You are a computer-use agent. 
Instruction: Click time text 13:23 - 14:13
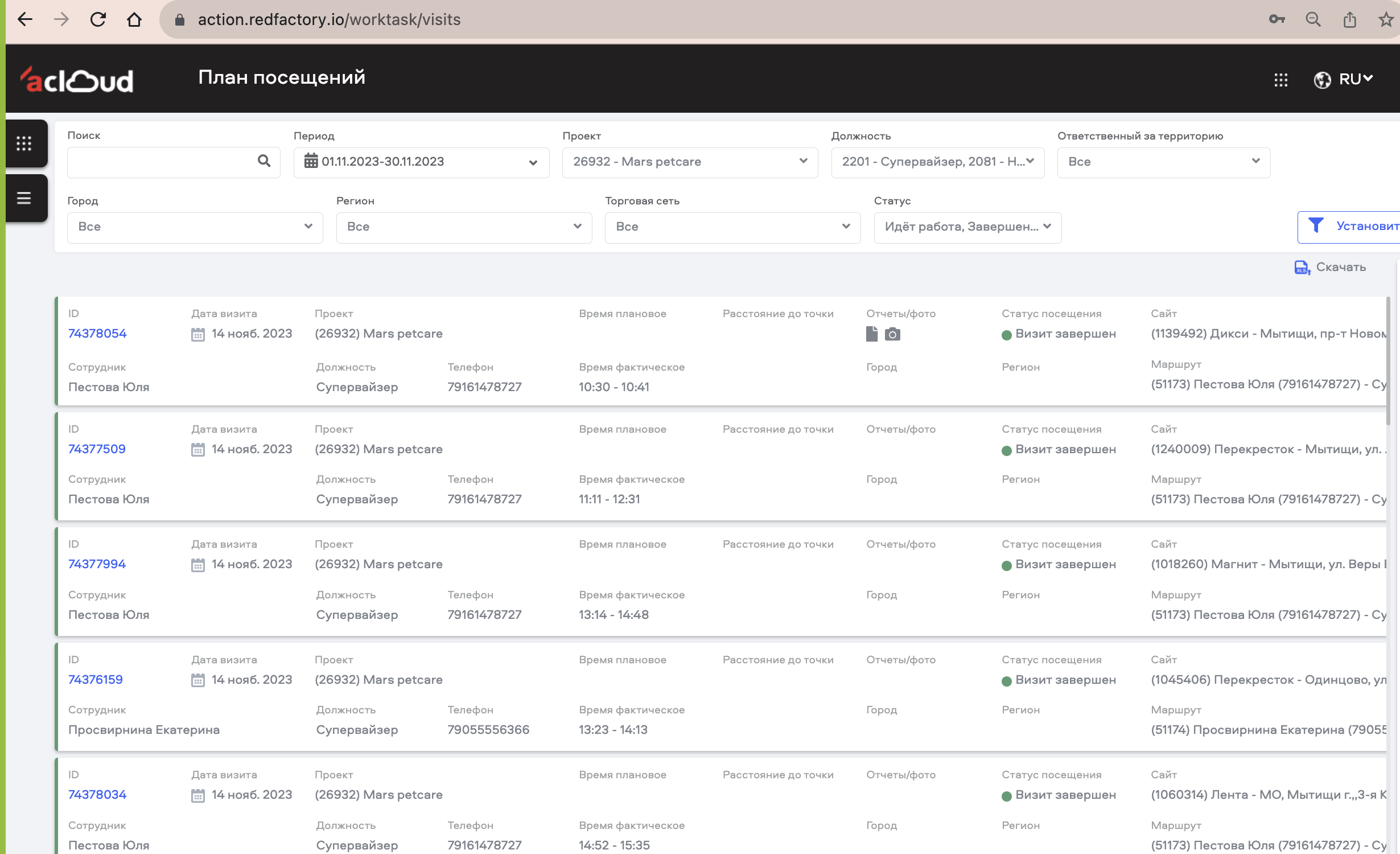[613, 730]
